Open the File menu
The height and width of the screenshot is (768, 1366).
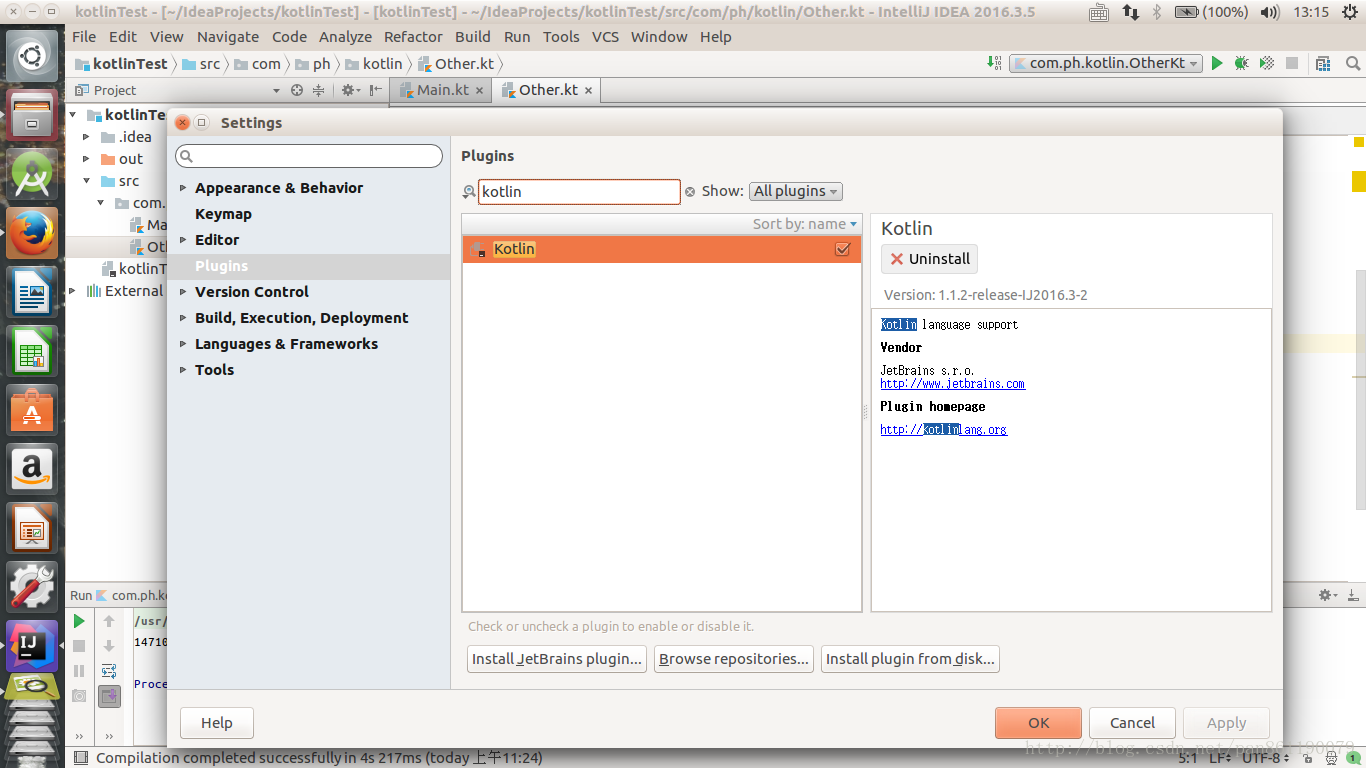click(x=84, y=37)
